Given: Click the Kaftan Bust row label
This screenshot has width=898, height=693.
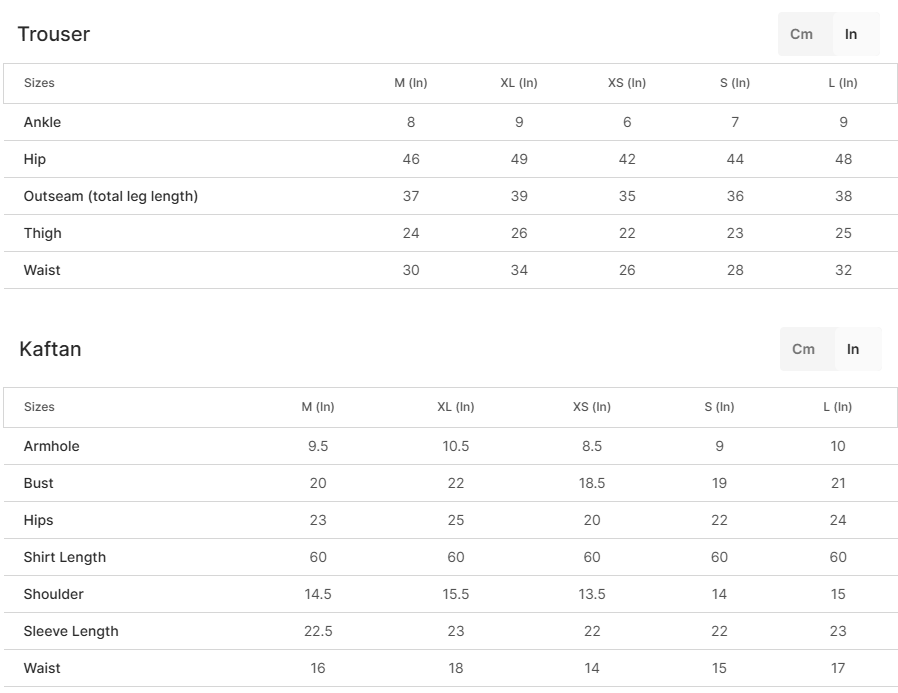Looking at the screenshot, I should tap(39, 483).
